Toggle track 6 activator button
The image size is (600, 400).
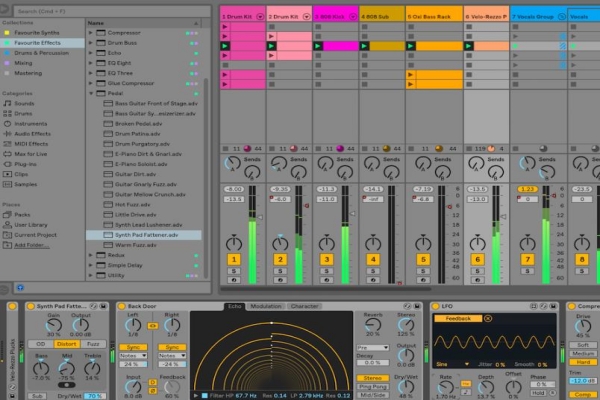click(x=478, y=260)
